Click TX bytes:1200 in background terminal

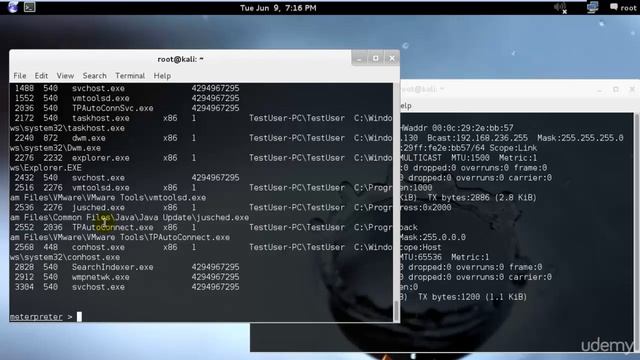(x=449, y=297)
